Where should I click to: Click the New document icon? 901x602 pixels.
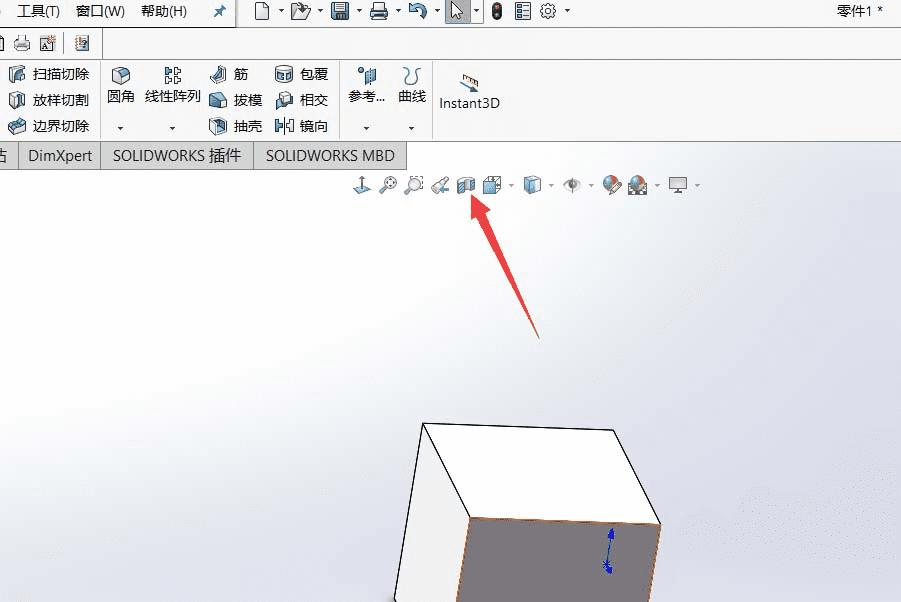tap(262, 11)
